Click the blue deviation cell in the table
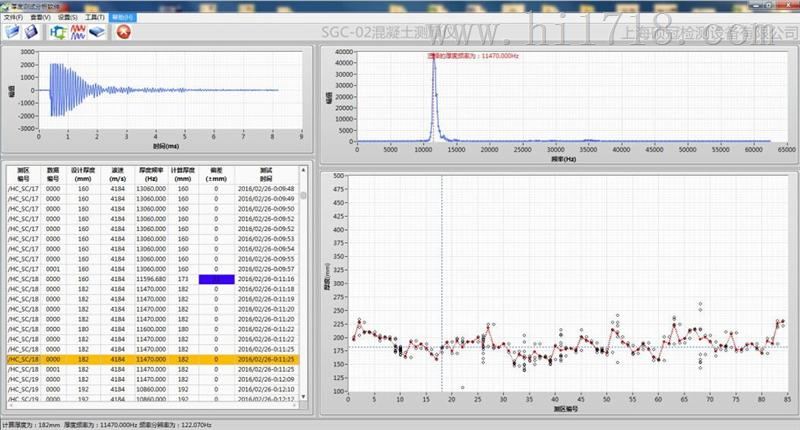Screen dimensions: 800x430 (216, 280)
